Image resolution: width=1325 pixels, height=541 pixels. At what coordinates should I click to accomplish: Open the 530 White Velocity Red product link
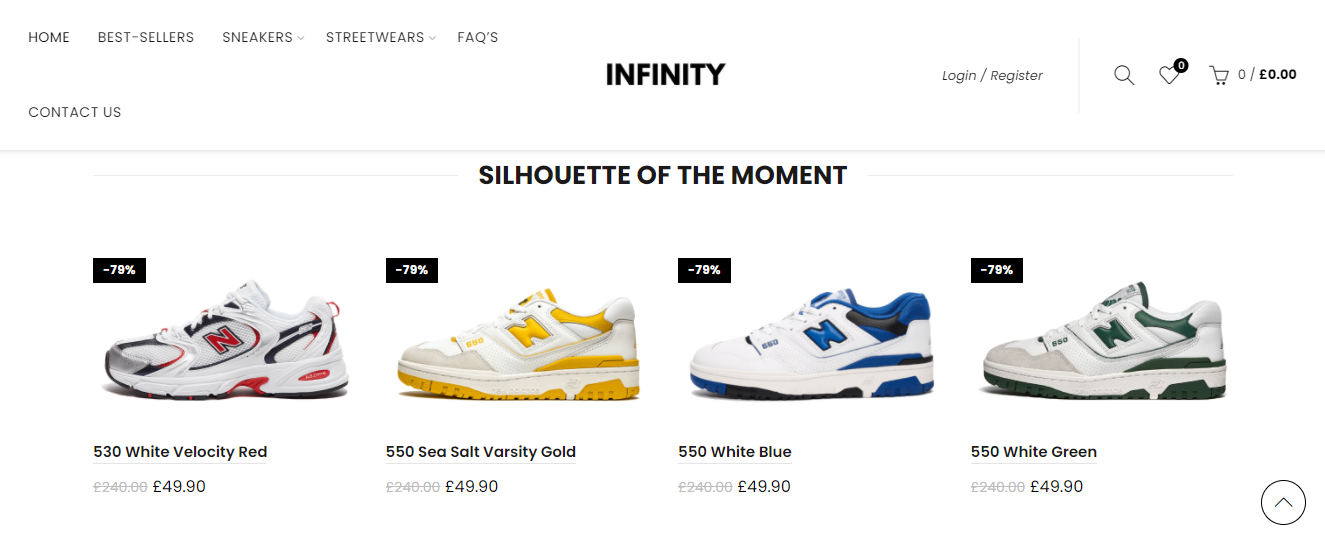pos(180,452)
